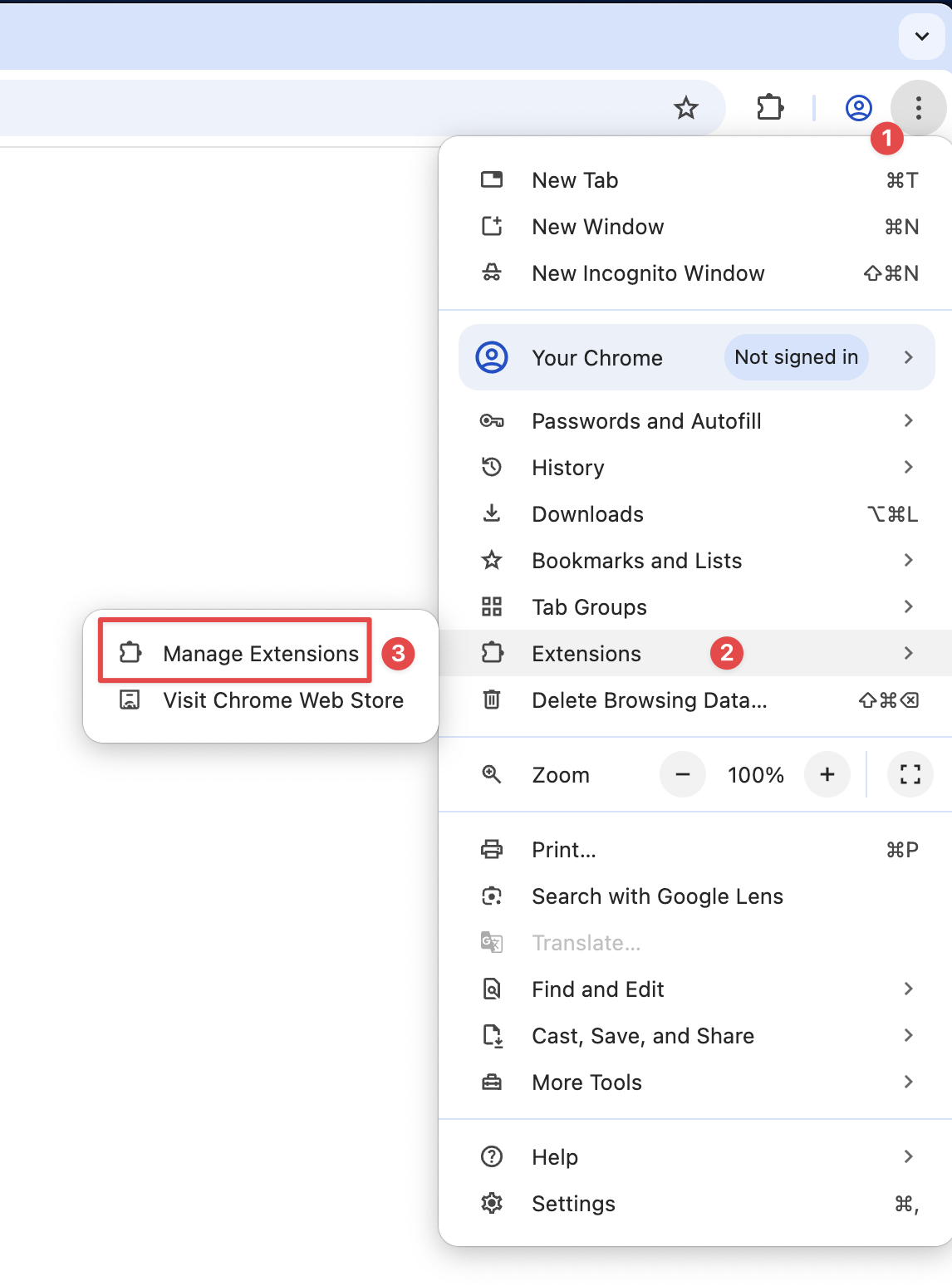
Task: Click the Settings gear icon
Action: coord(492,1204)
